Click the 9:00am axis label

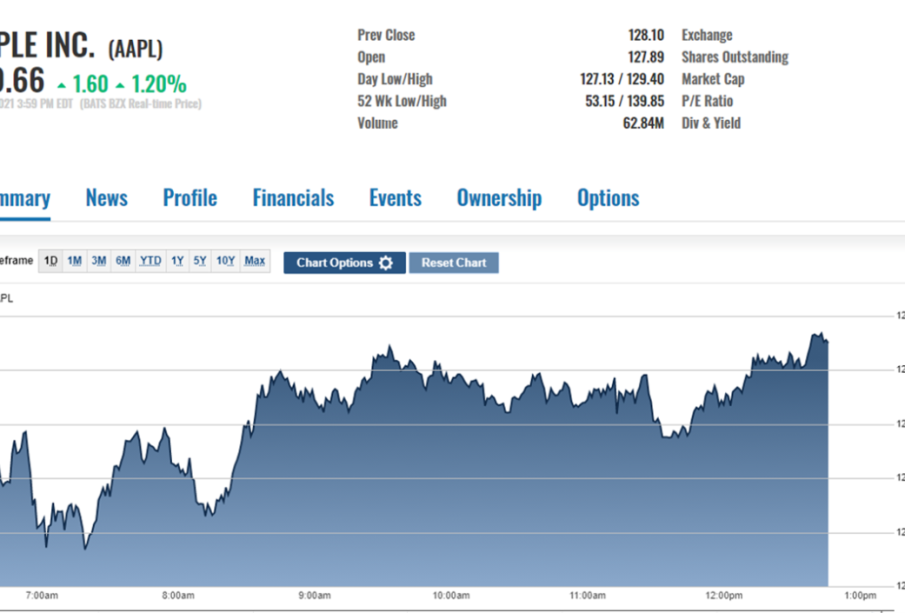pos(315,595)
